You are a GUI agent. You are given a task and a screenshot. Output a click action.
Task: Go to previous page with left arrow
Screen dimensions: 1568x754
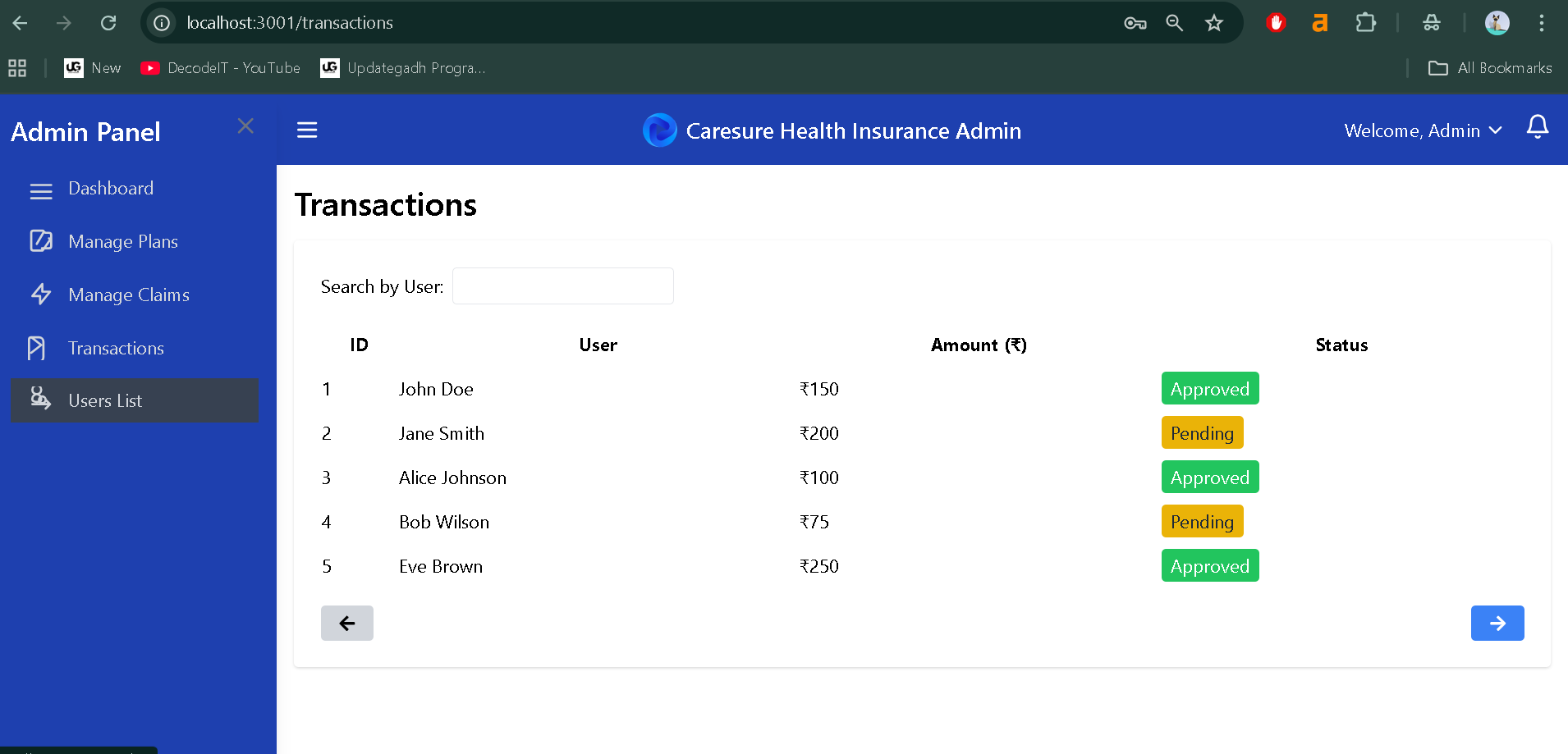[x=347, y=624]
